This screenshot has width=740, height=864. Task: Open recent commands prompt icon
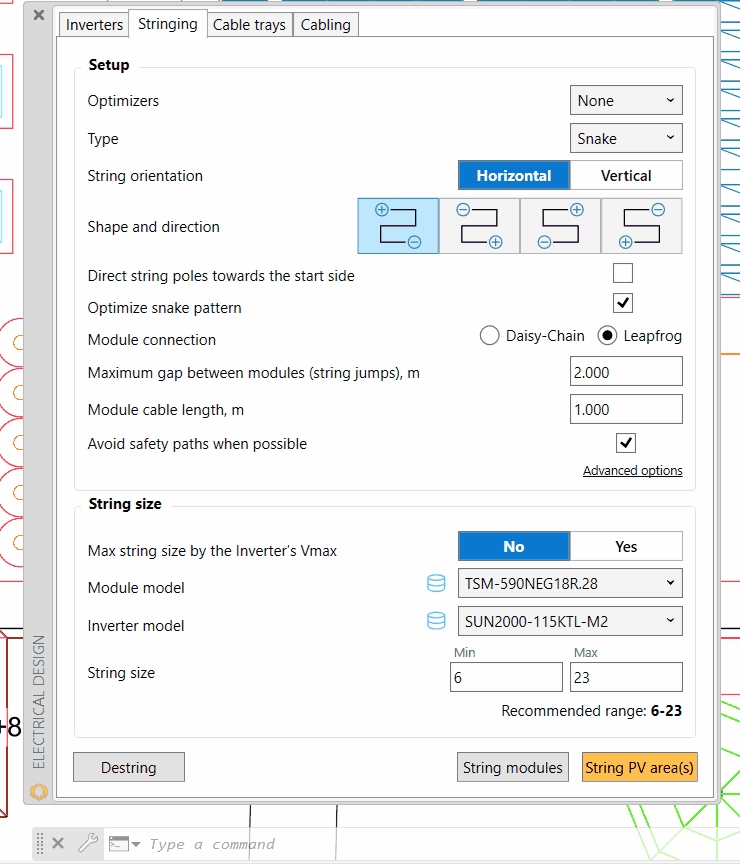124,844
